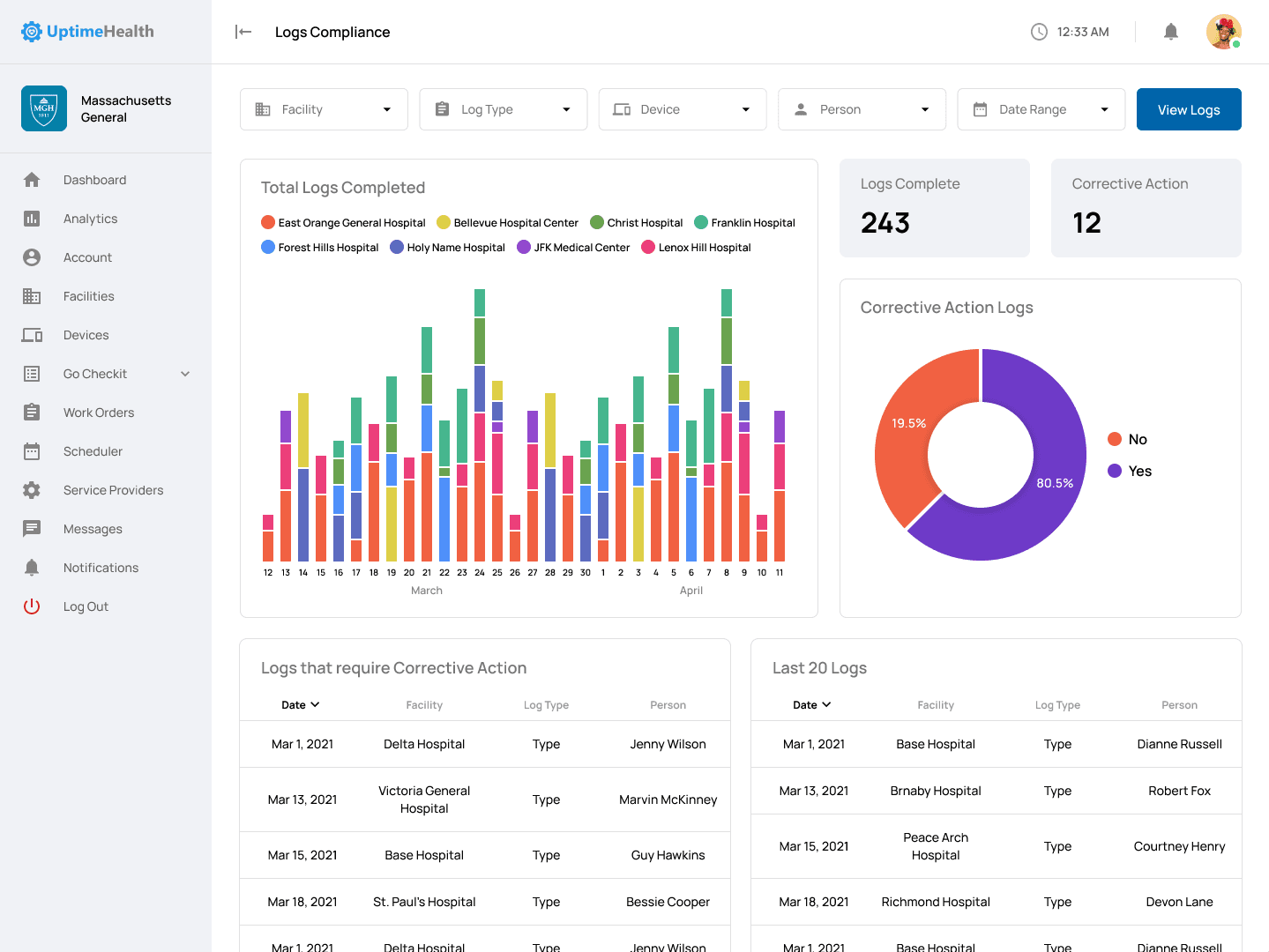This screenshot has width=1269, height=952.
Task: Click the Log Out power icon
Action: point(32,606)
